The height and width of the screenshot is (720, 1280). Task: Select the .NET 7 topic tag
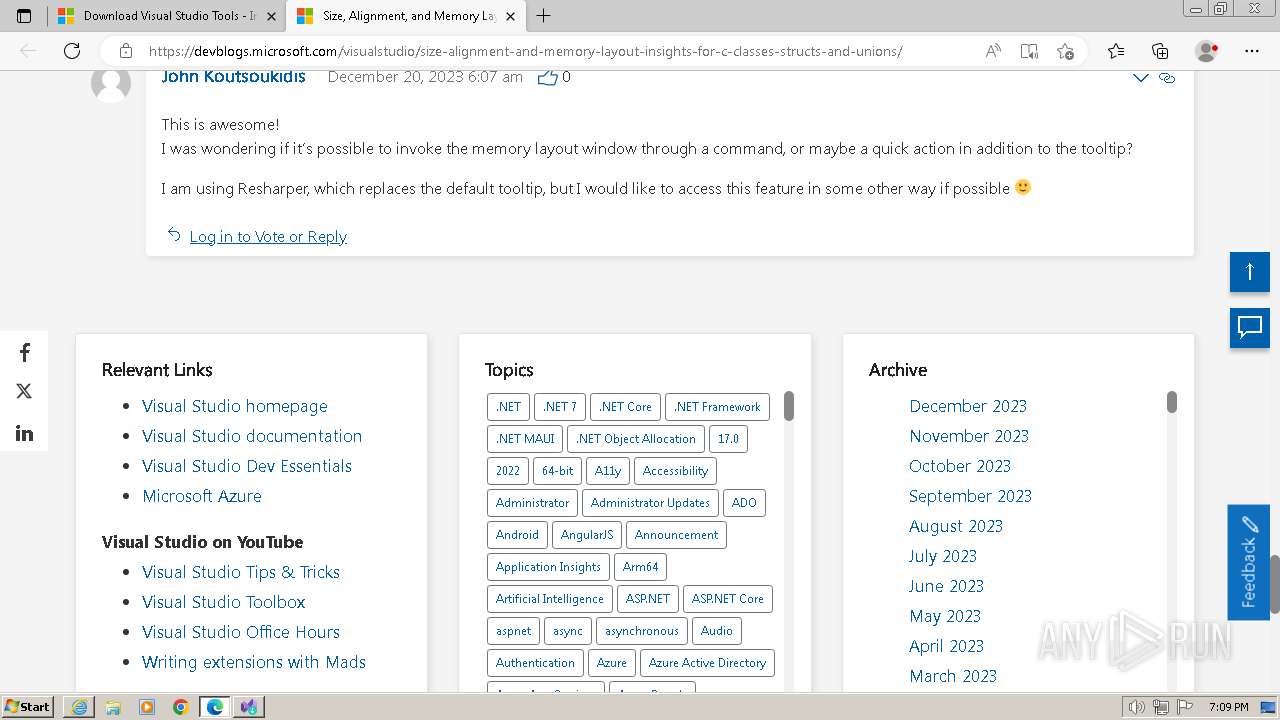(x=560, y=407)
